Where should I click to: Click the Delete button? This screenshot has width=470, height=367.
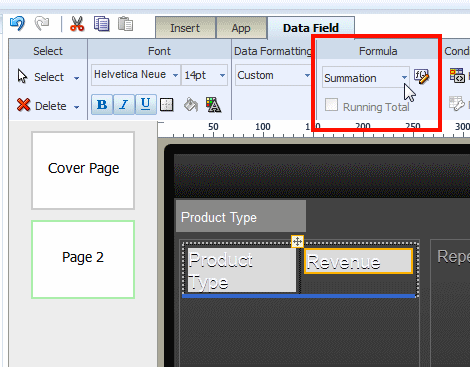tap(48, 106)
